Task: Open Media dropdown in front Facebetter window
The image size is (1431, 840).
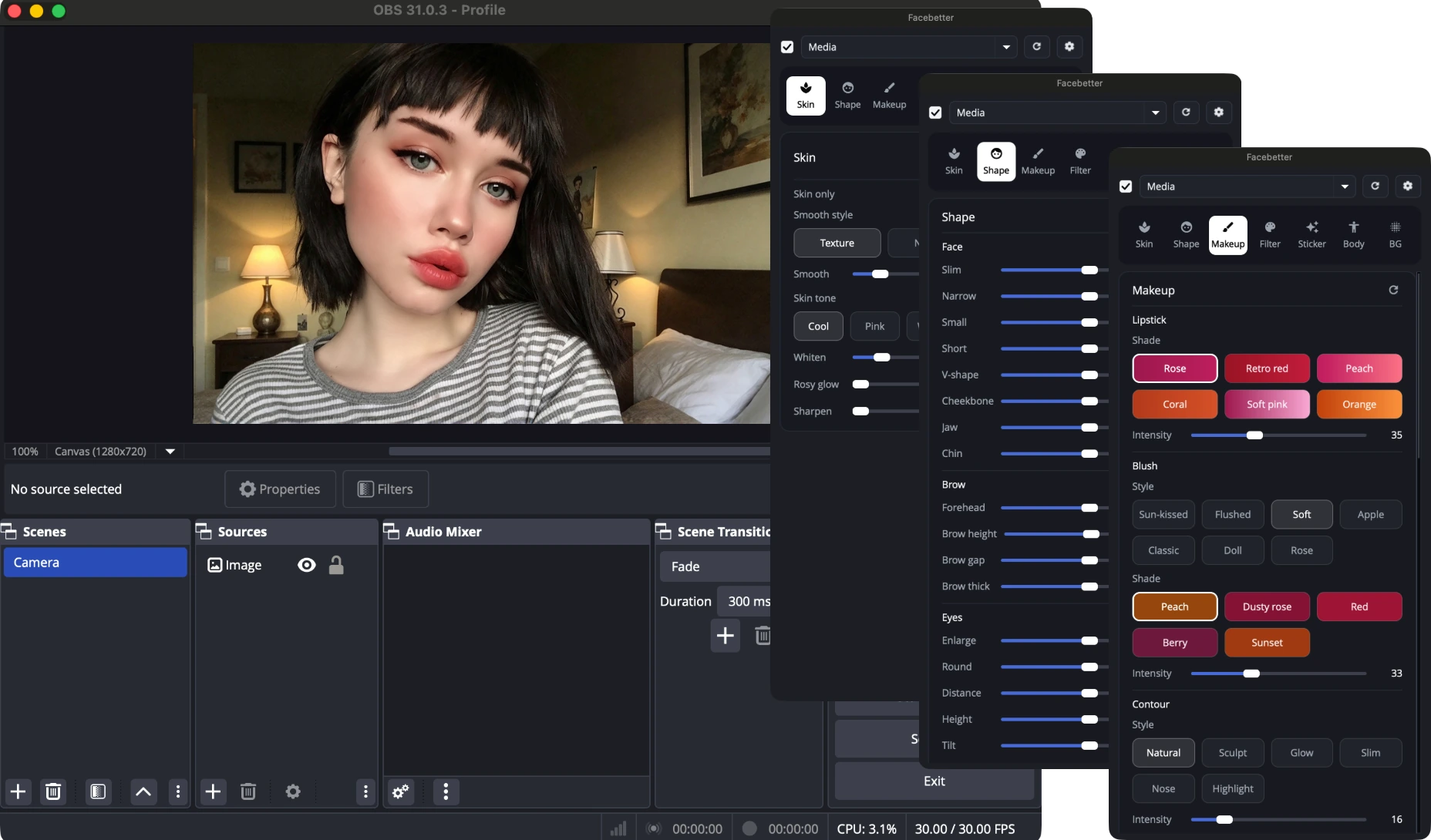Action: click(1247, 186)
